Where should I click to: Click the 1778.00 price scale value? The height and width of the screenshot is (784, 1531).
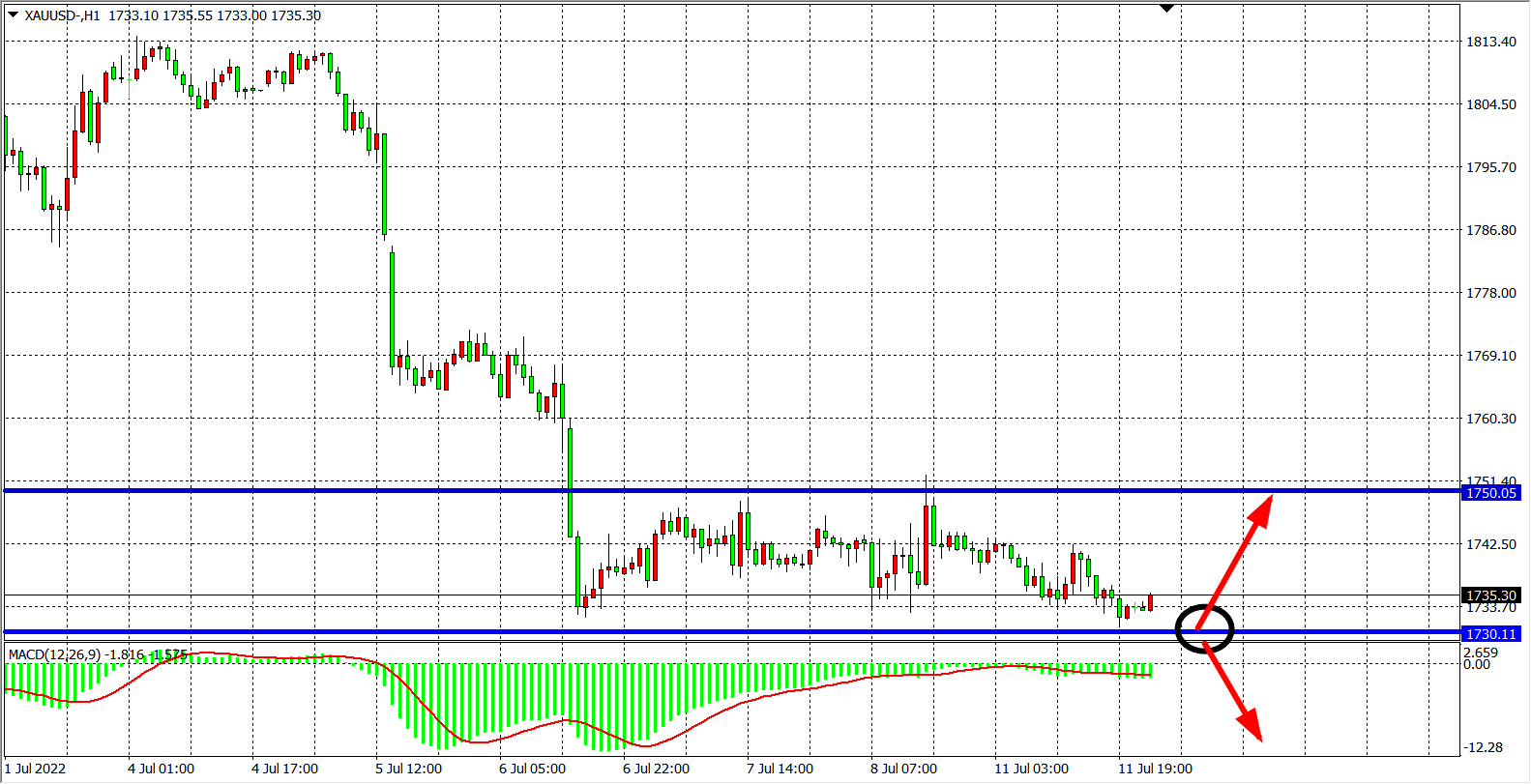(x=1490, y=293)
